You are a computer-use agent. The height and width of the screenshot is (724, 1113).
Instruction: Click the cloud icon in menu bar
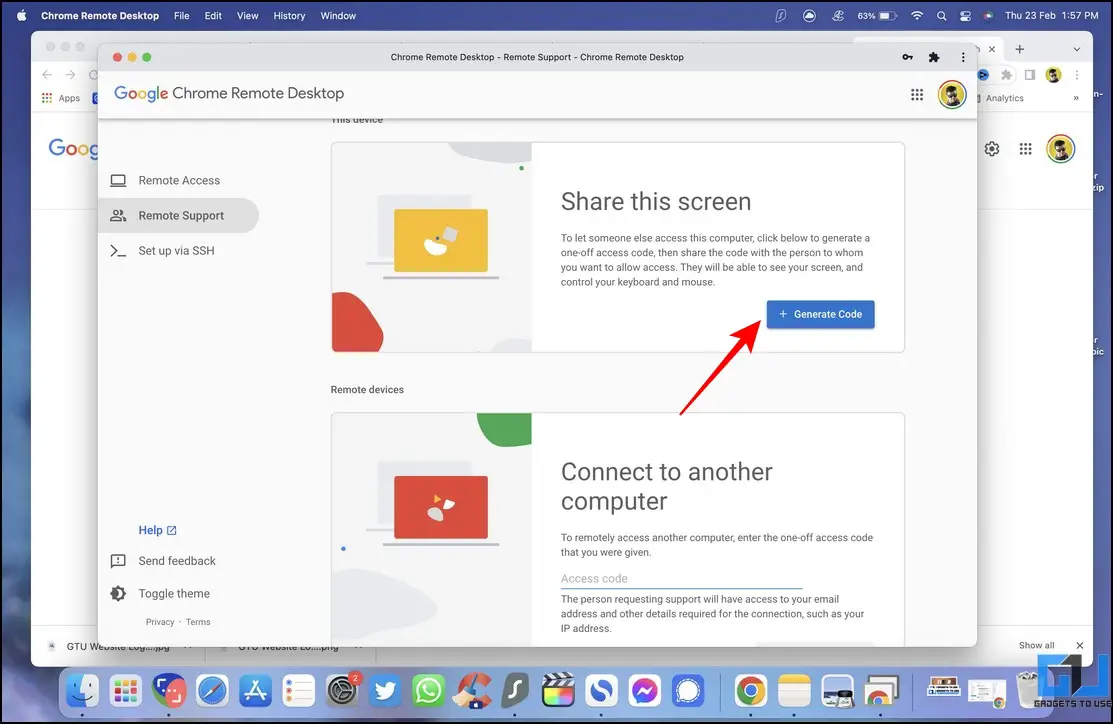(808, 16)
